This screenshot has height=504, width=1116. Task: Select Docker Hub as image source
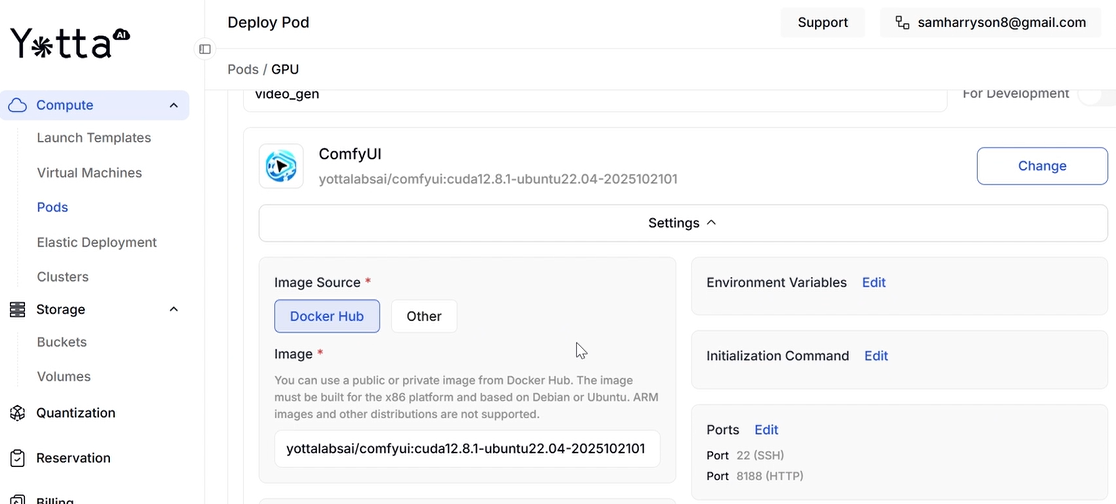pos(327,316)
